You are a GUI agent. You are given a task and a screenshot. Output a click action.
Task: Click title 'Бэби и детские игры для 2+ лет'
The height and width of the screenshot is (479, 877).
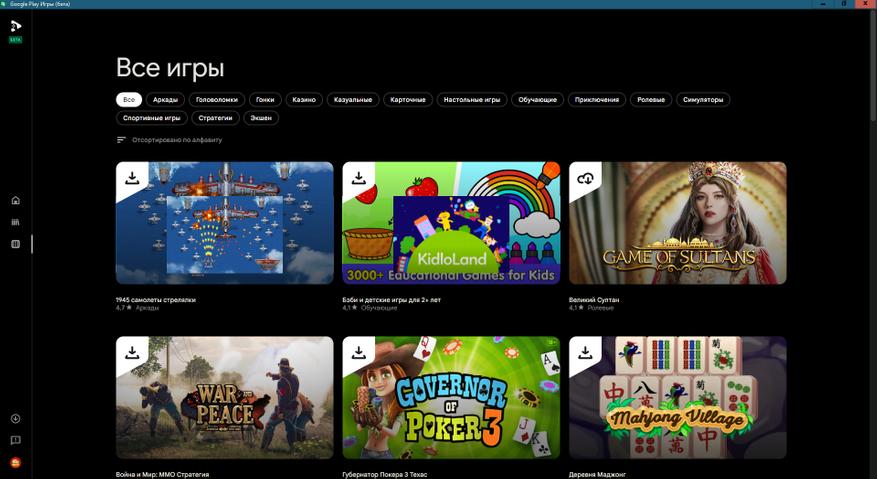click(392, 300)
